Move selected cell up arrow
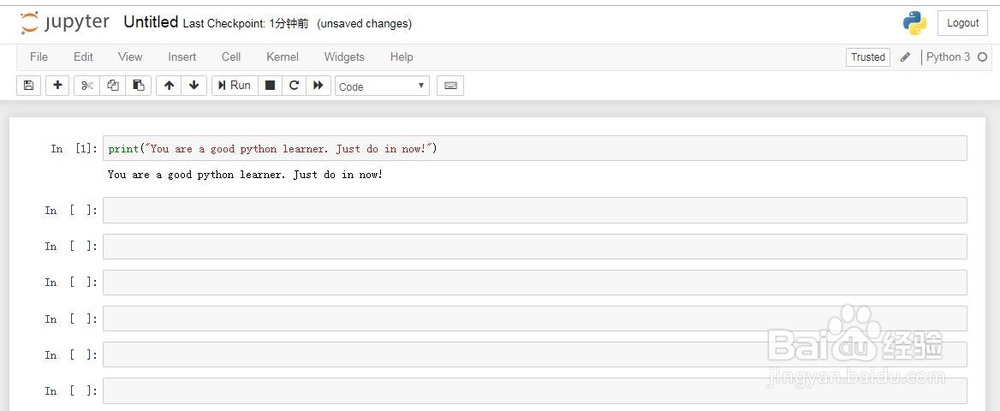 [x=169, y=86]
